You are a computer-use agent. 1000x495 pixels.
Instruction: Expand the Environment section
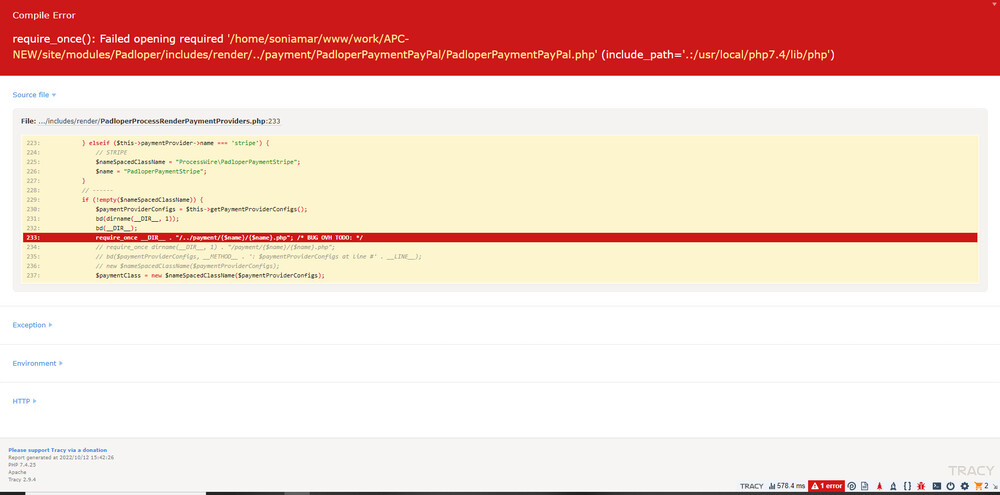[x=37, y=363]
